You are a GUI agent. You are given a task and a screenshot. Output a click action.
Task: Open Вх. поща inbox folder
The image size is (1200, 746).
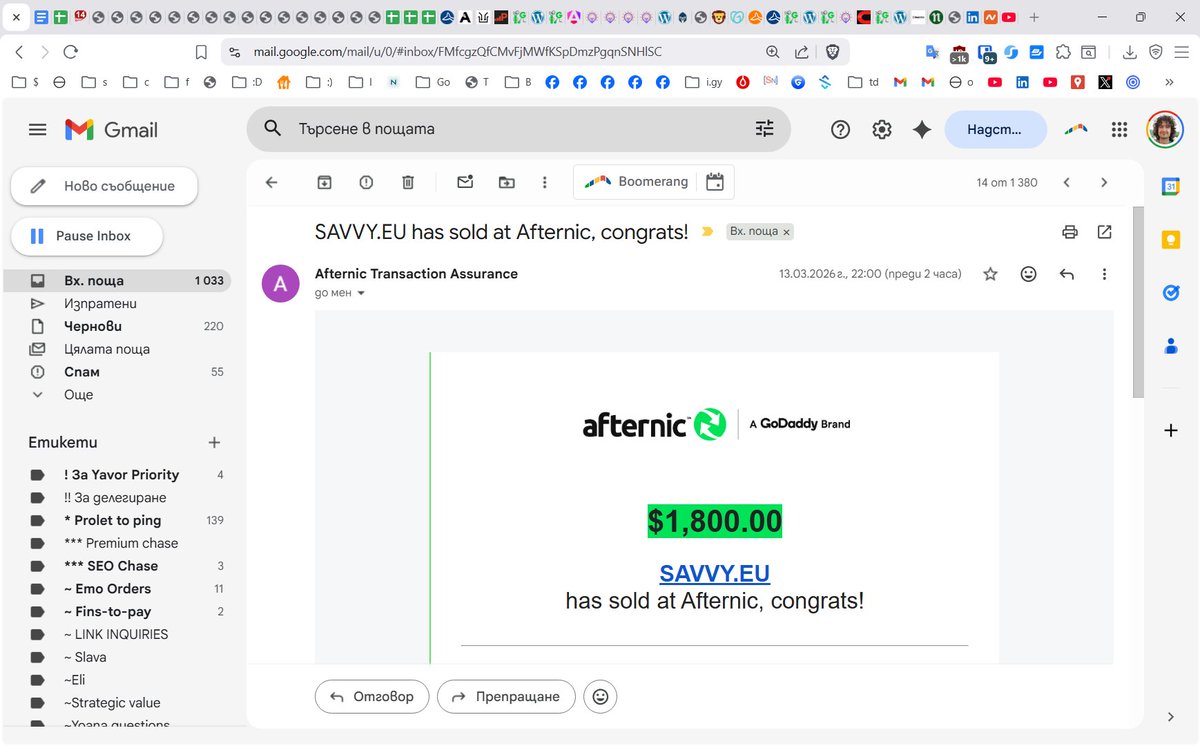click(x=115, y=281)
